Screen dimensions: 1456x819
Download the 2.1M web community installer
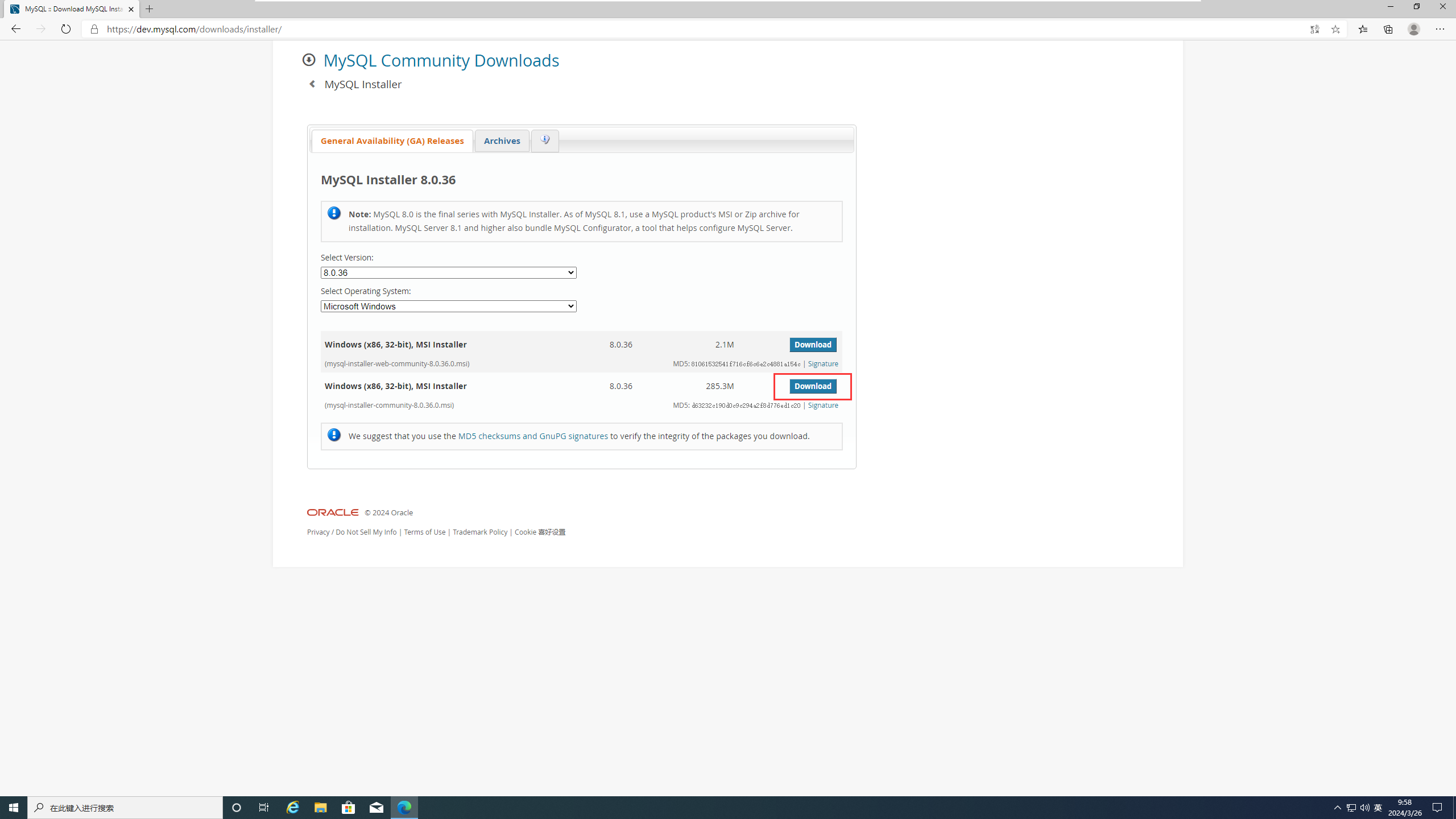[x=813, y=345]
